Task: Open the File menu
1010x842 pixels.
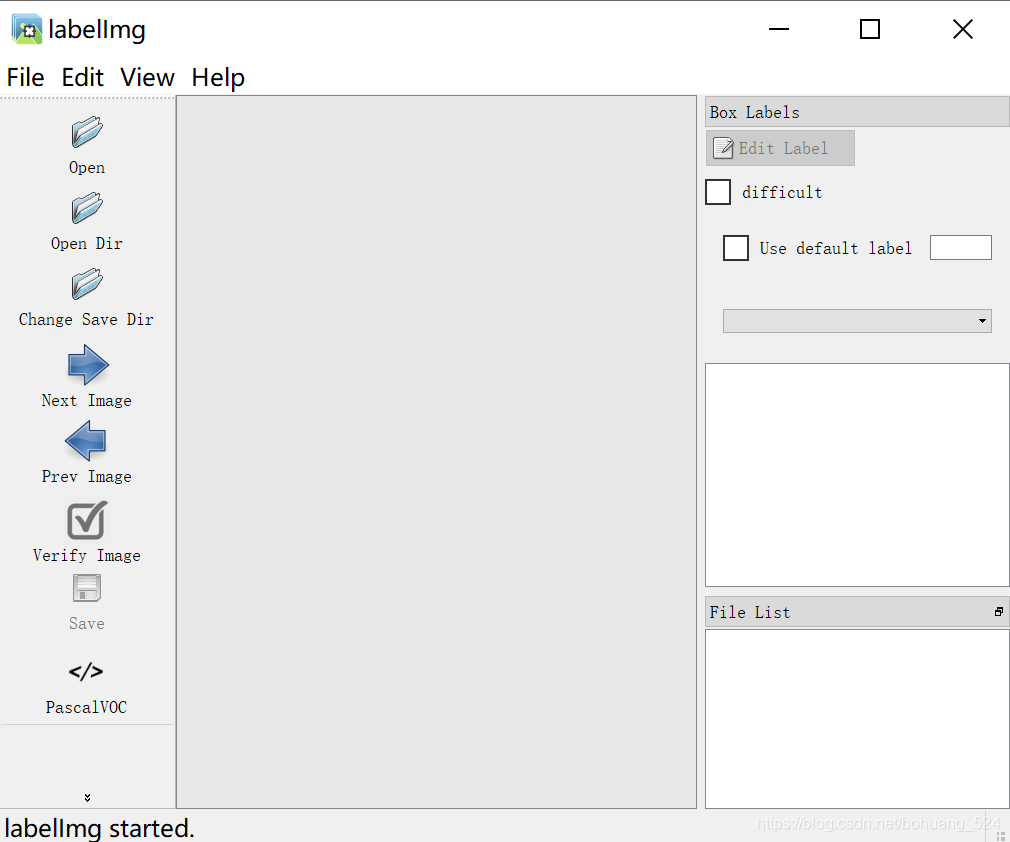Action: [x=25, y=77]
